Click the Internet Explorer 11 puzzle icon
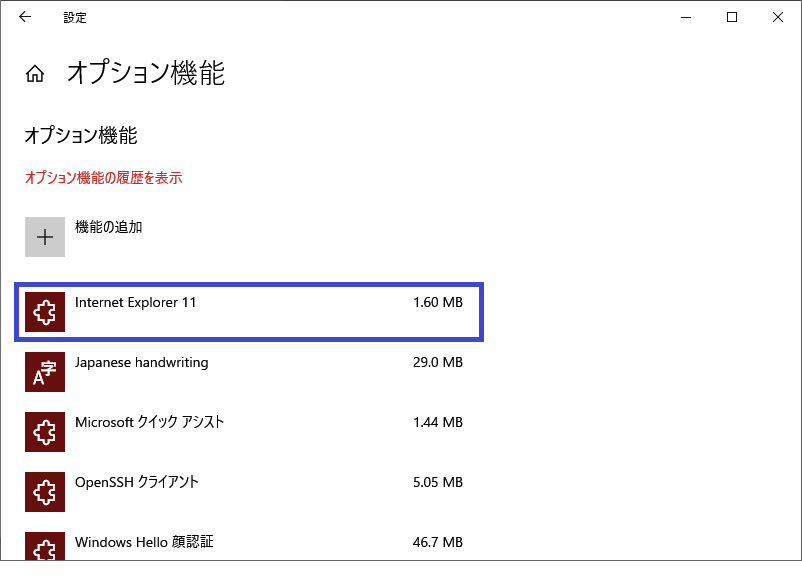 [45, 312]
